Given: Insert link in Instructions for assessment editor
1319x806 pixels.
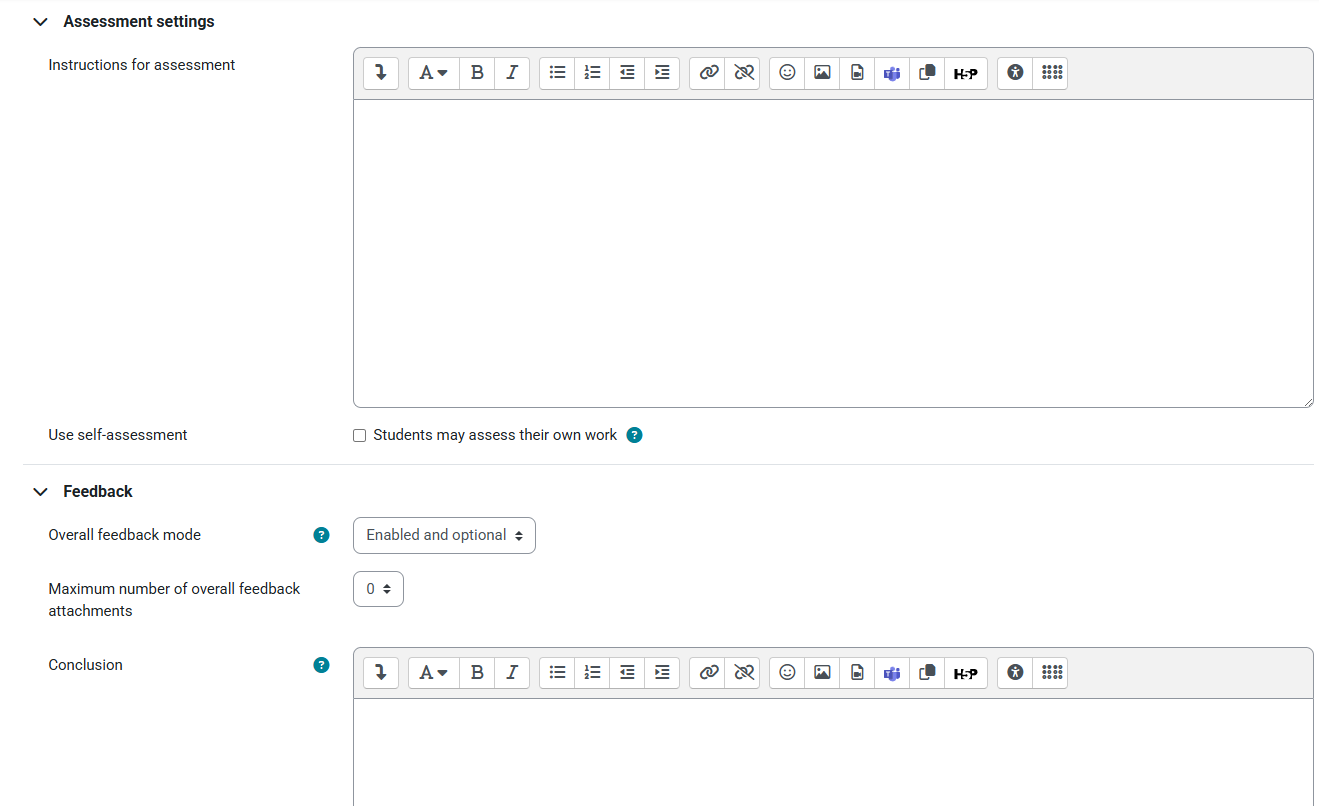Looking at the screenshot, I should [709, 73].
